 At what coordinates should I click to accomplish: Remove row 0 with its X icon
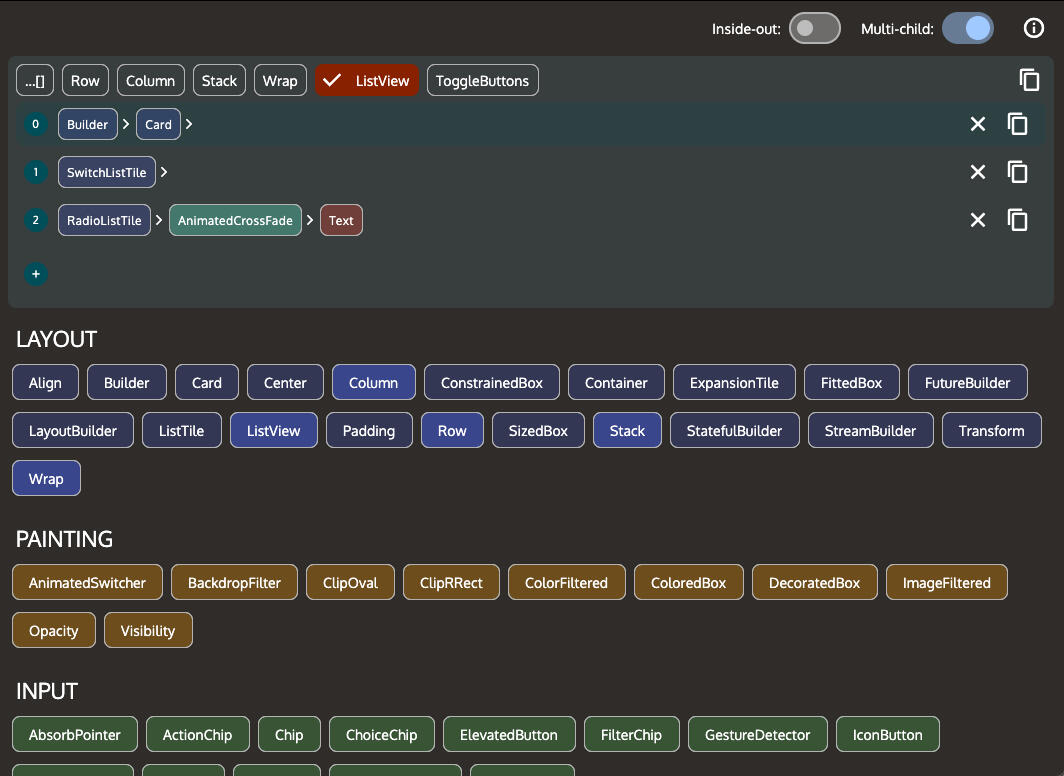click(978, 124)
